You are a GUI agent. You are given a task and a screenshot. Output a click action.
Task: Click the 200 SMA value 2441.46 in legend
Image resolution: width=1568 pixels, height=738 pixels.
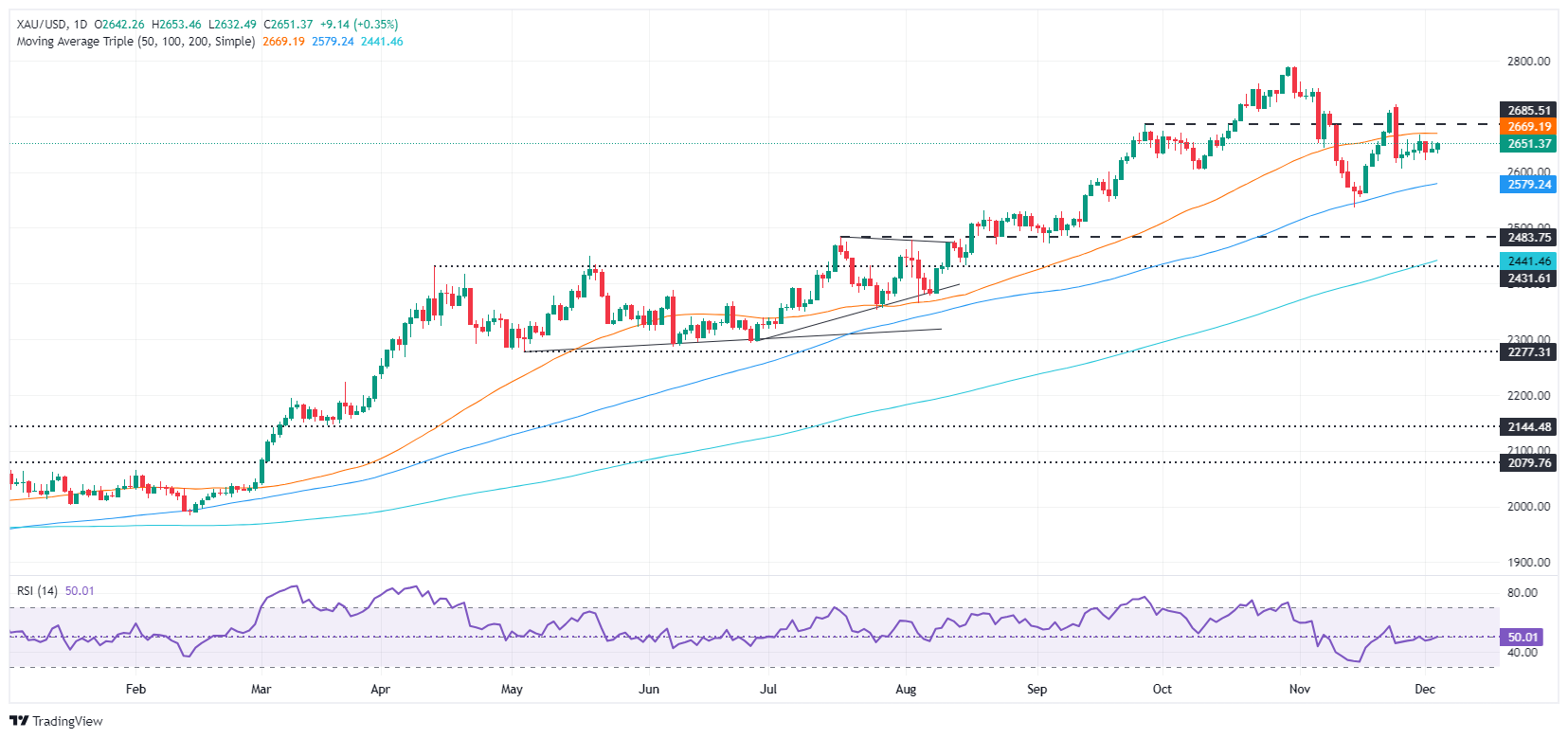pos(382,42)
